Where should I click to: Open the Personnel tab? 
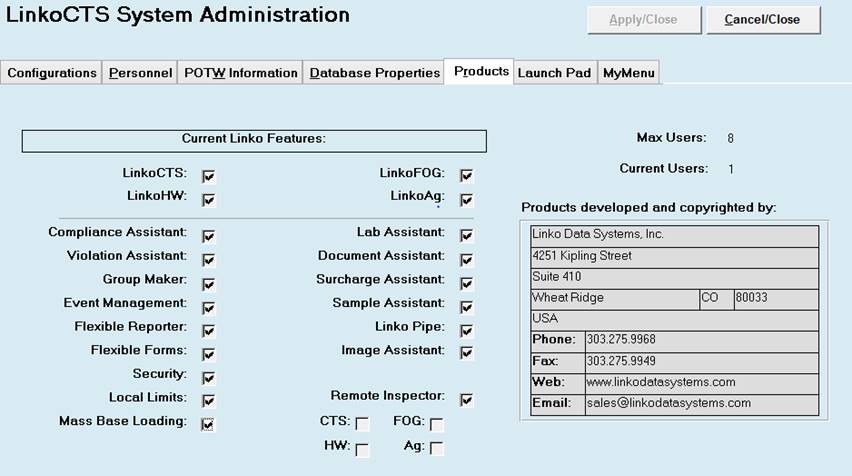coord(140,73)
